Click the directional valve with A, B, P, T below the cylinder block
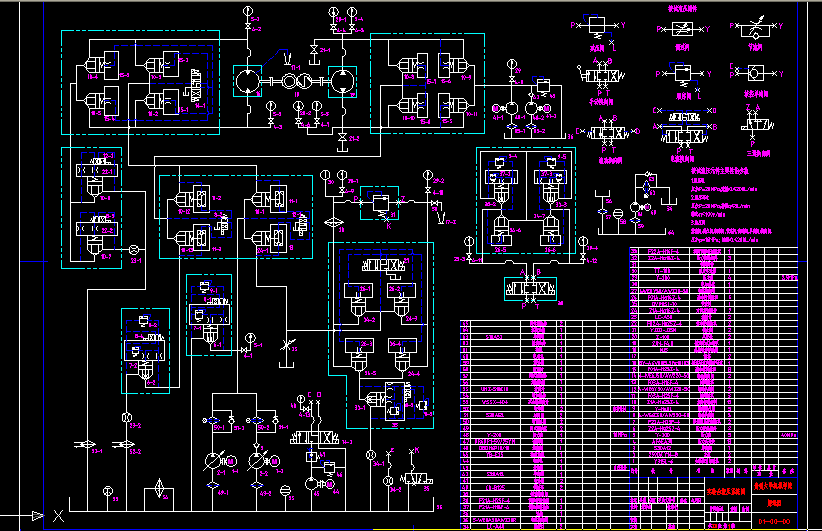 click(527, 288)
